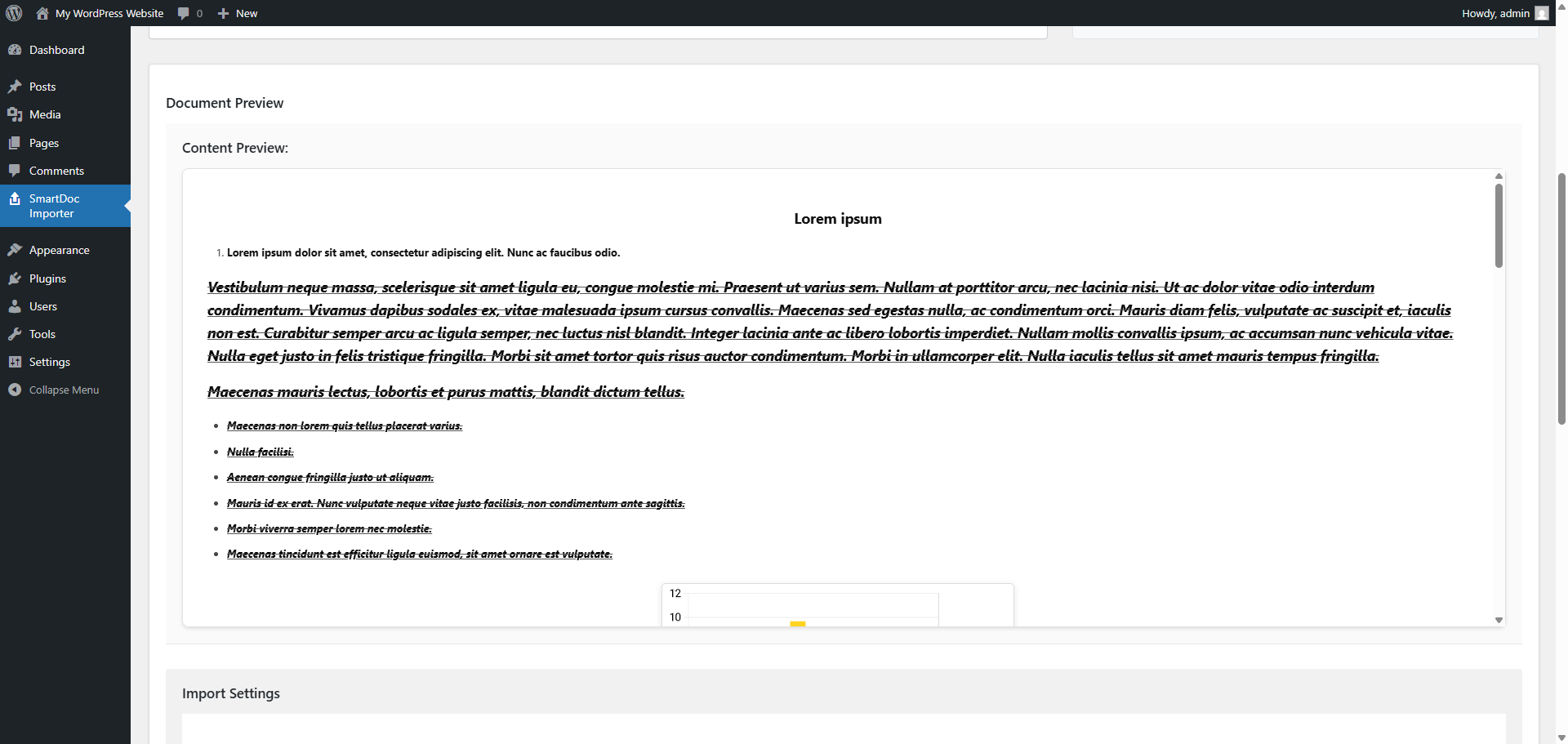Click the plus icon next to New
1568x744 pixels.
click(223, 13)
